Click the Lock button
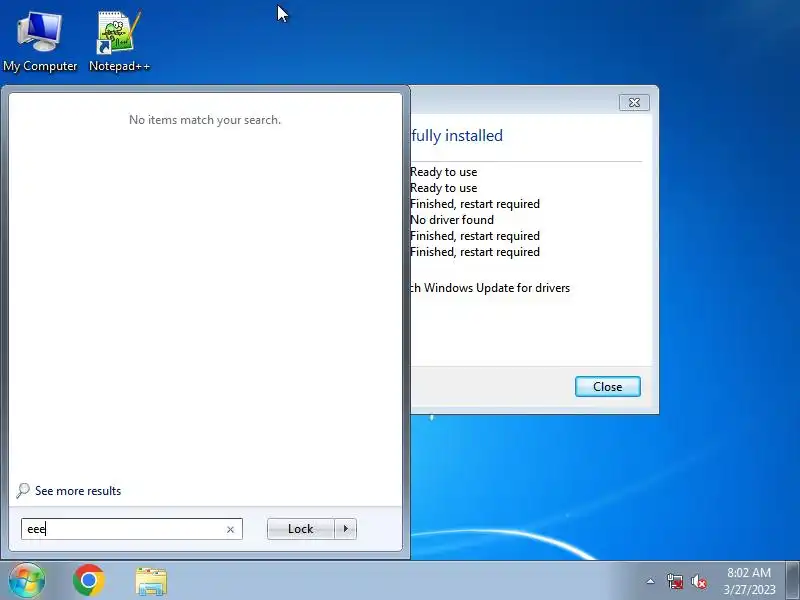The image size is (800, 600). (x=301, y=529)
